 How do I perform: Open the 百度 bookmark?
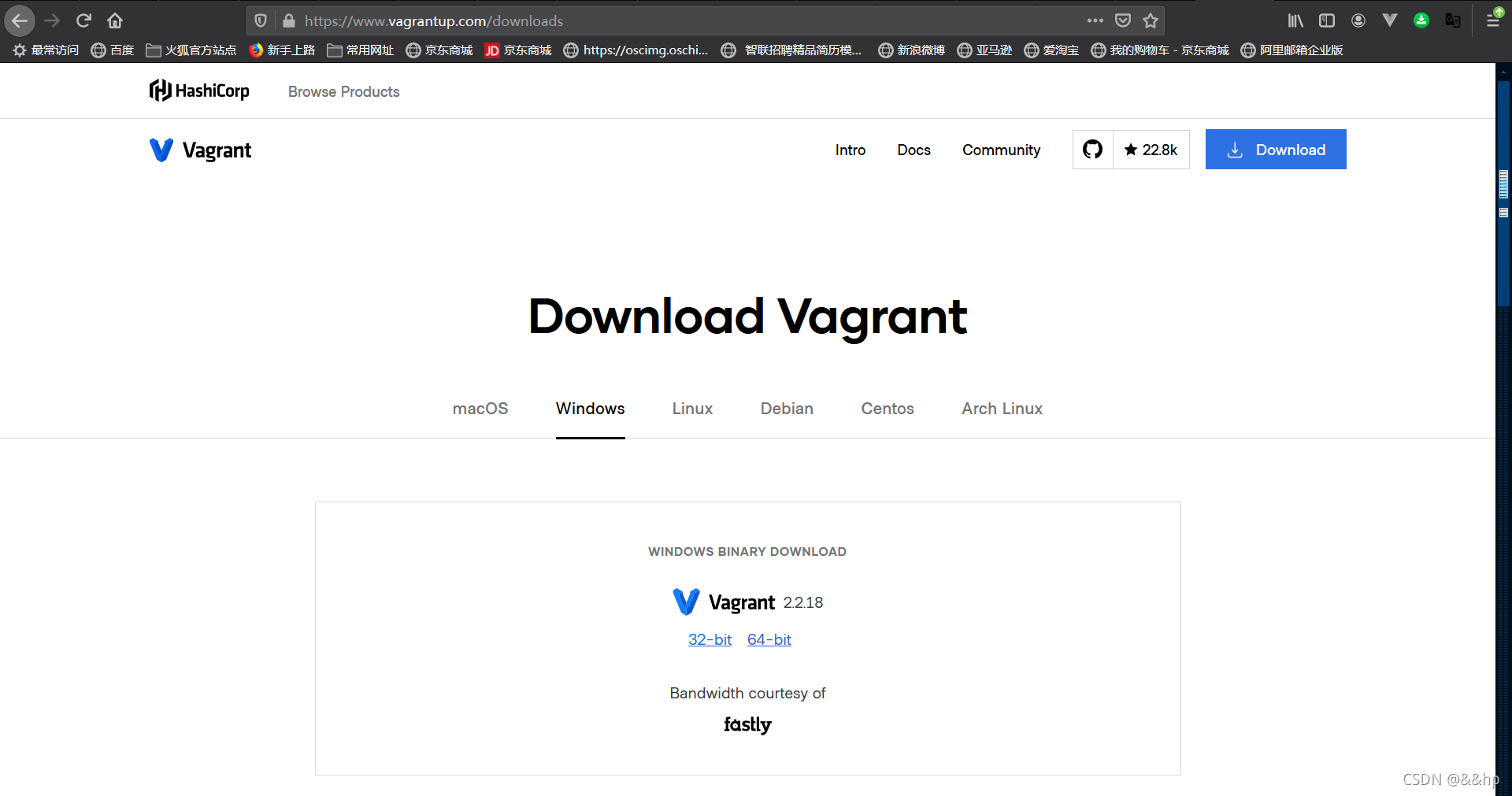(x=113, y=50)
